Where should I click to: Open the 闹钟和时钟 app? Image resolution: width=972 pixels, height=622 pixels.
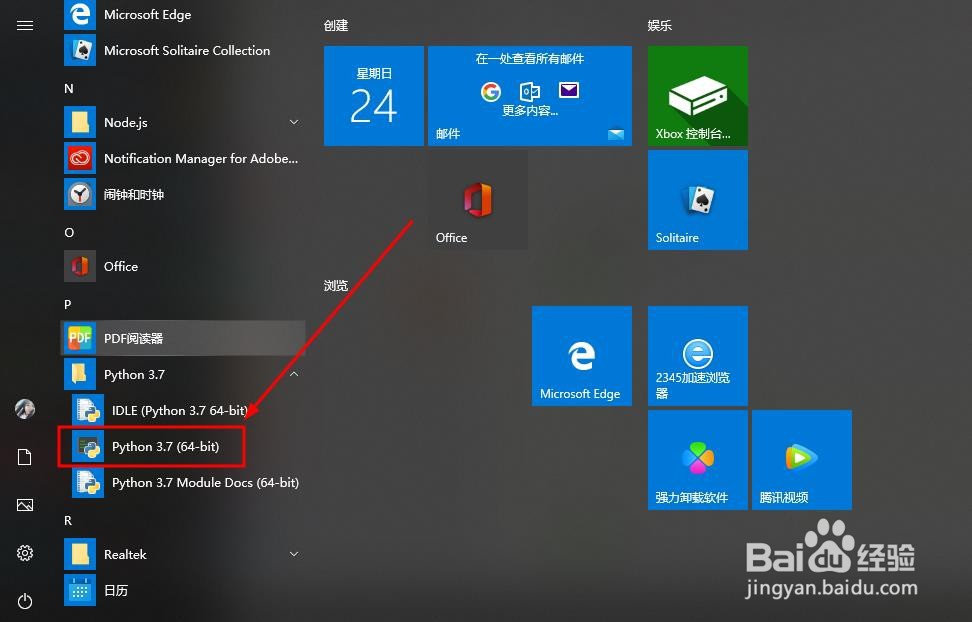(185, 194)
